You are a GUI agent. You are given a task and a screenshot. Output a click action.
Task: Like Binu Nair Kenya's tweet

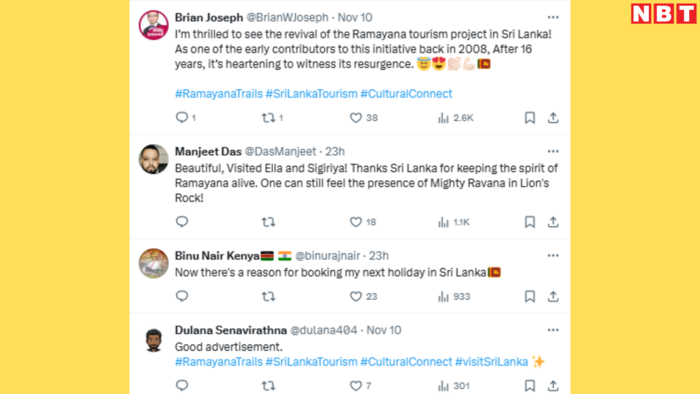[355, 296]
